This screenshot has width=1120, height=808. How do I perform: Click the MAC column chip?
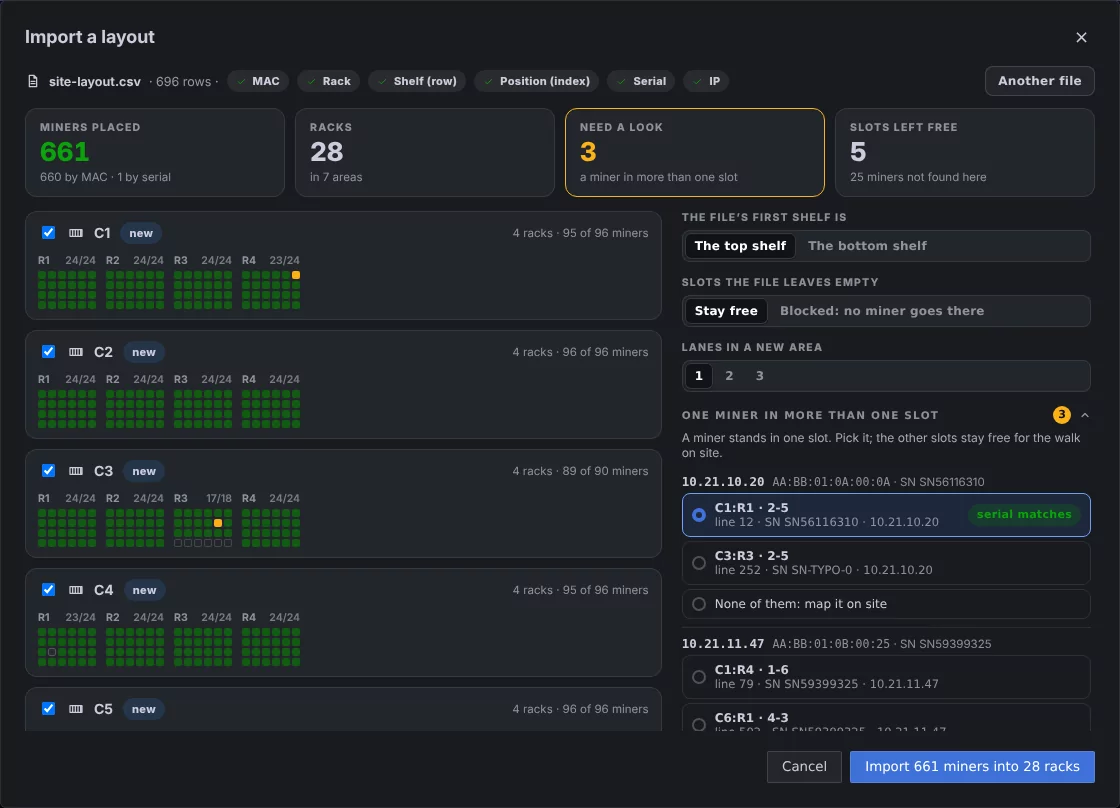point(259,81)
